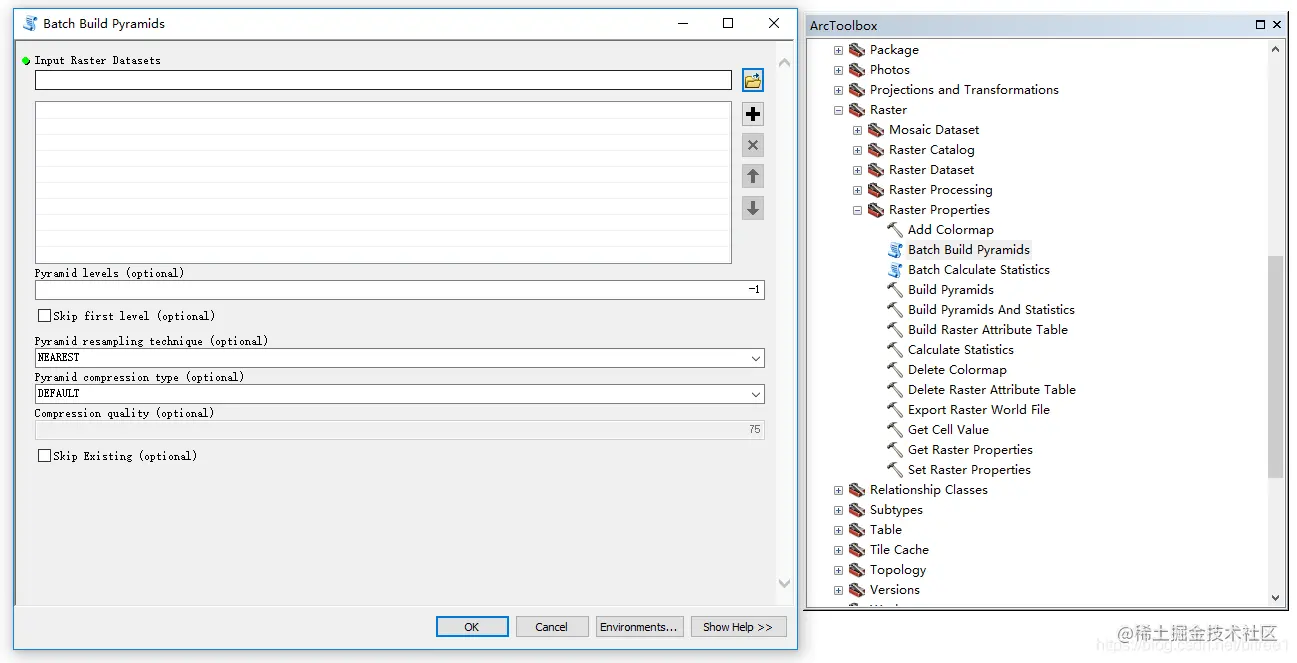
Task: Click the ArcToolbox panel maximize/float button
Action: (1261, 25)
